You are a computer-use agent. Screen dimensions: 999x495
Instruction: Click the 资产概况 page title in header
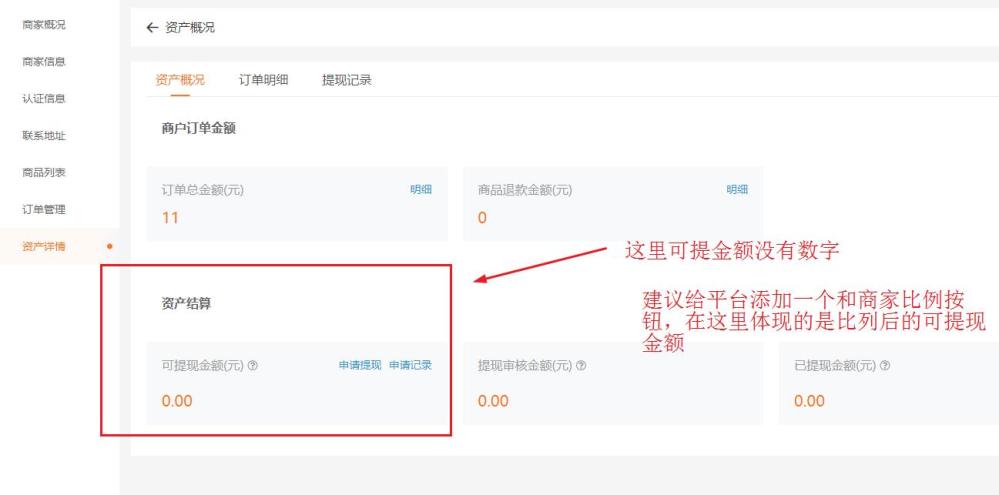pos(190,27)
